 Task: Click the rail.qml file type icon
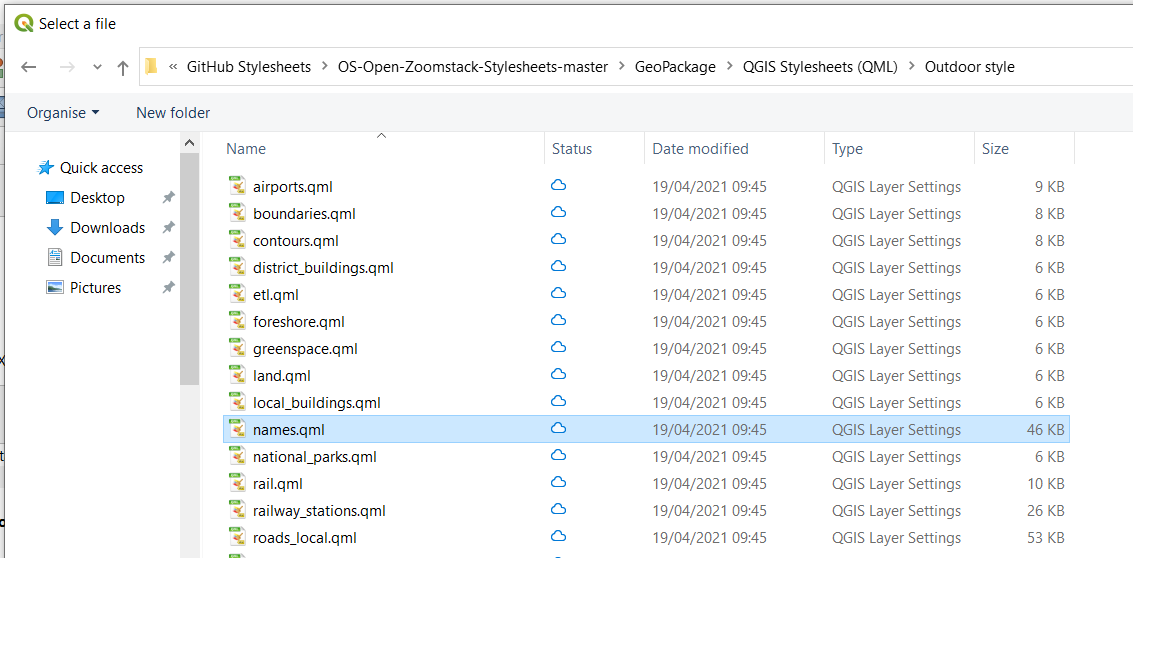point(237,483)
